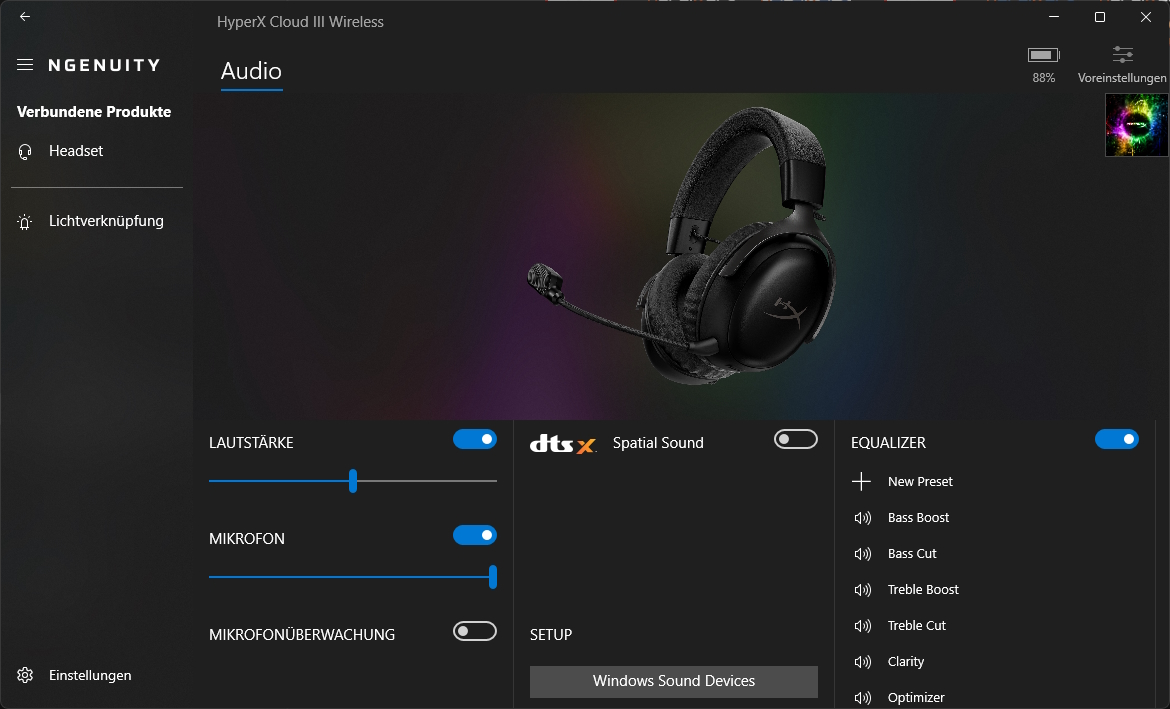
Task: Disable the Equalizer
Action: (x=1117, y=439)
